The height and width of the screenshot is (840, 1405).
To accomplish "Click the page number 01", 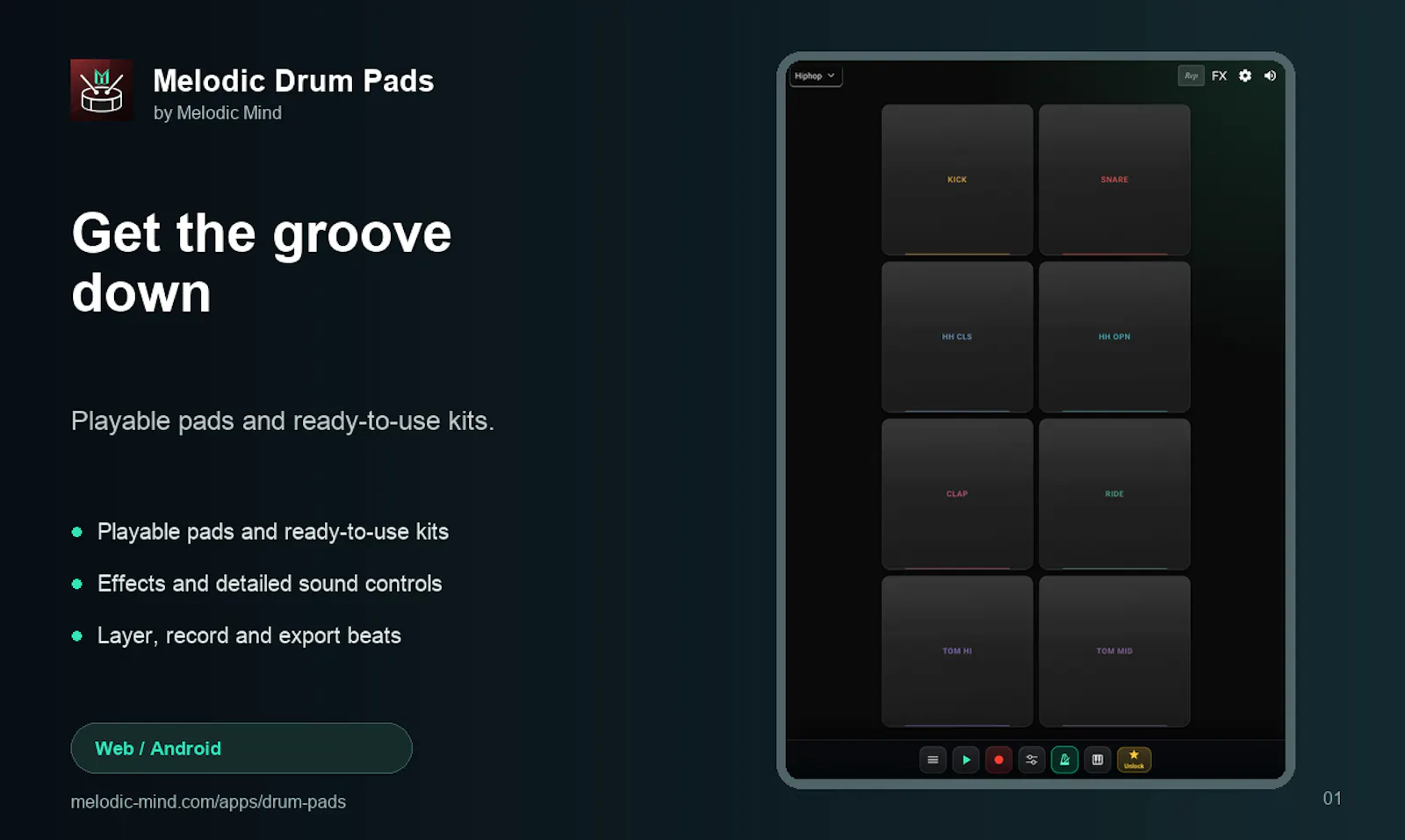I will [1332, 799].
